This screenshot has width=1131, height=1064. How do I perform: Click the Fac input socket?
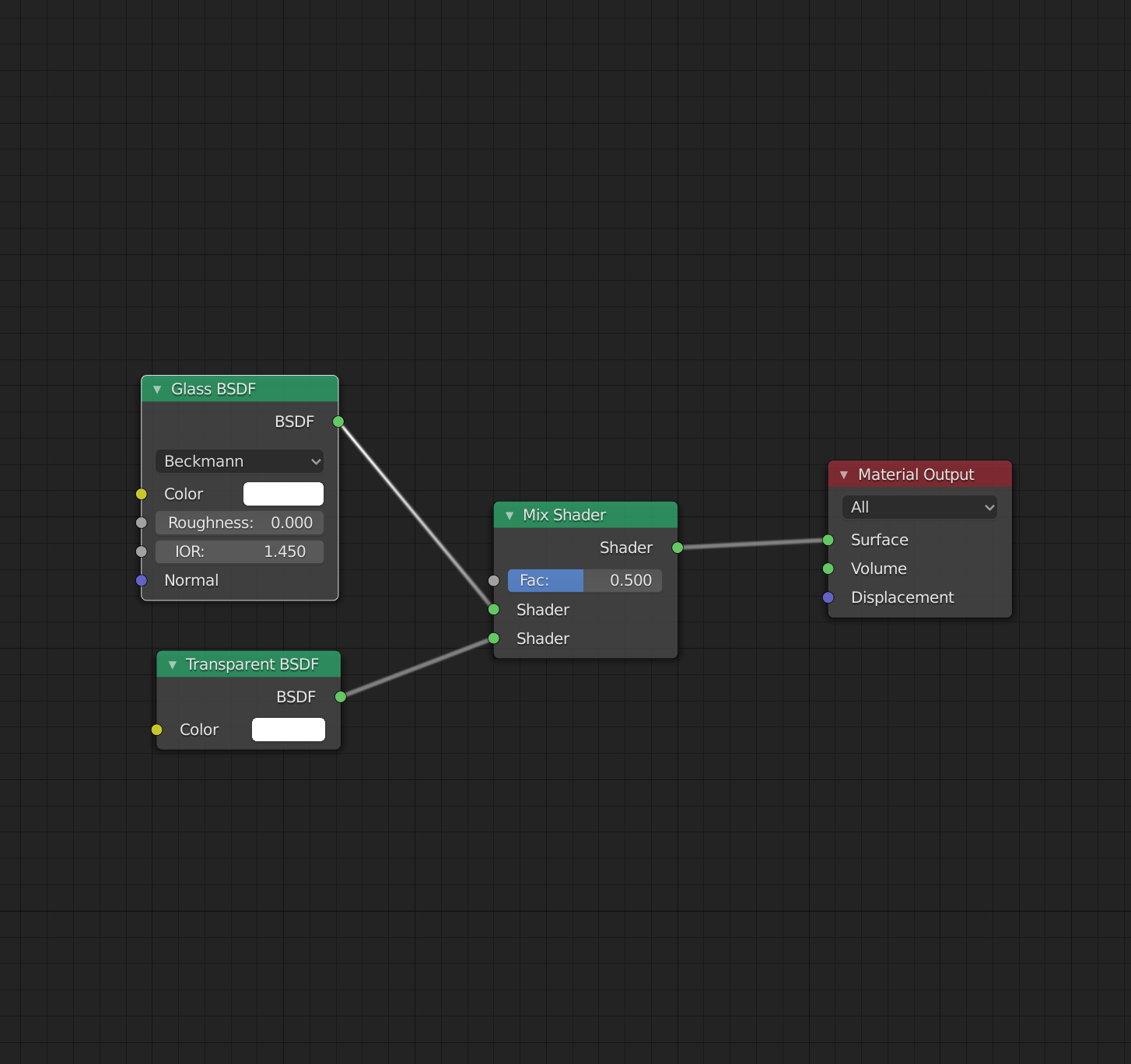point(494,580)
